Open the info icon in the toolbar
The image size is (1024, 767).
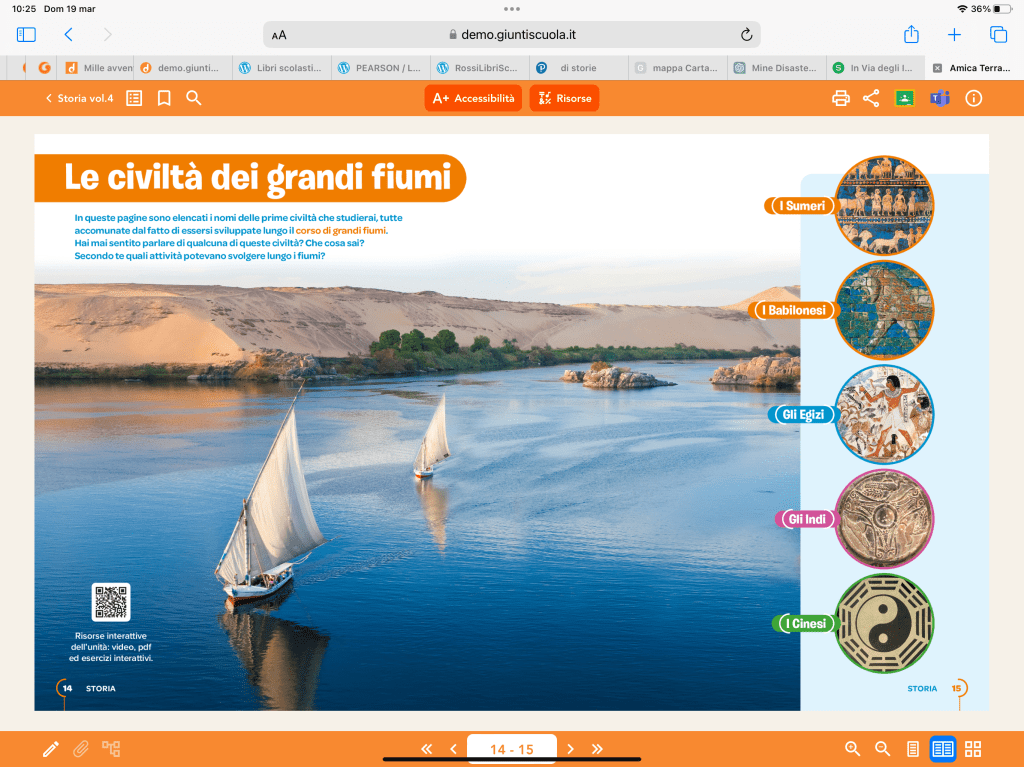[x=973, y=98]
